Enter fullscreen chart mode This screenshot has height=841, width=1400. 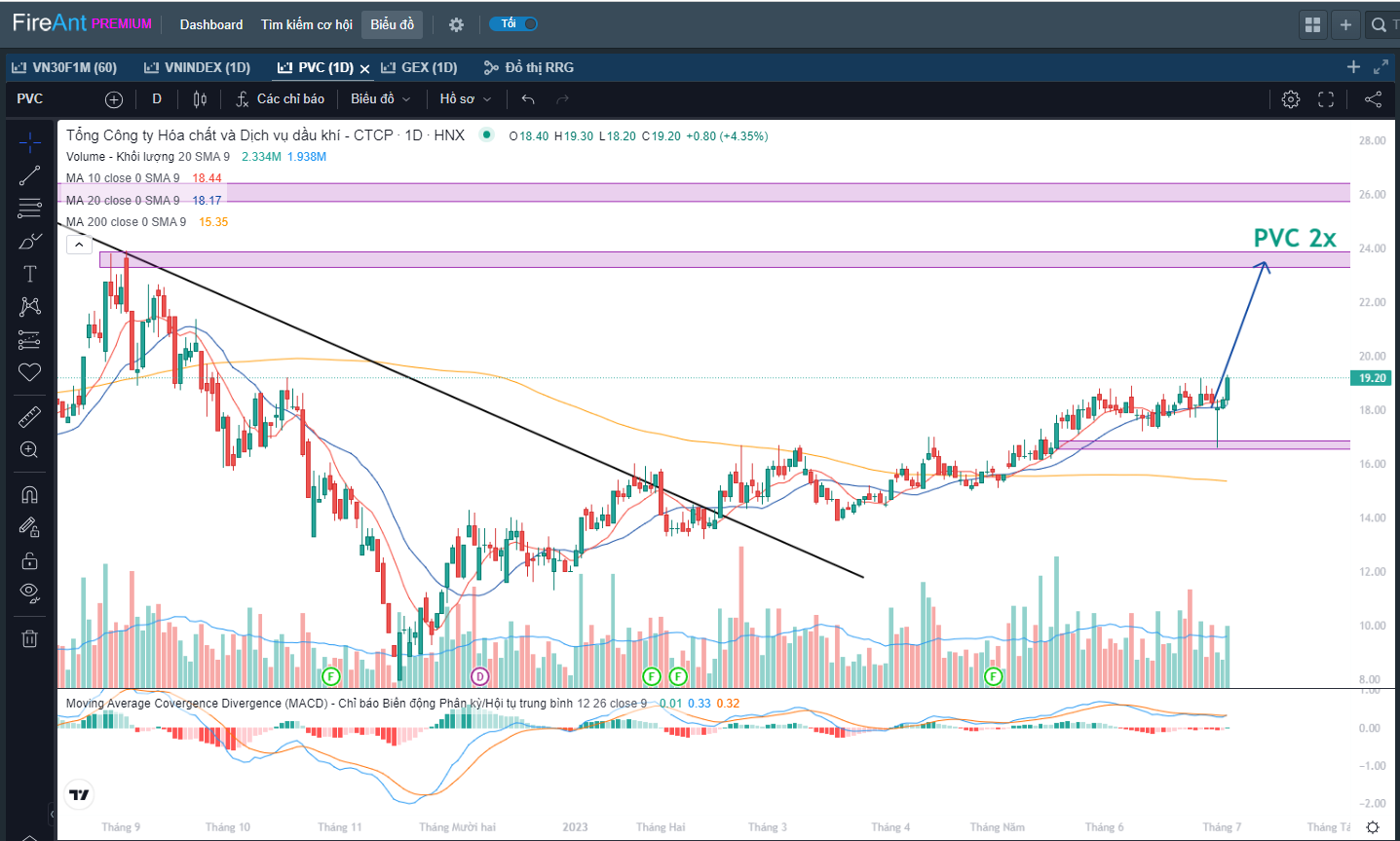click(1326, 99)
